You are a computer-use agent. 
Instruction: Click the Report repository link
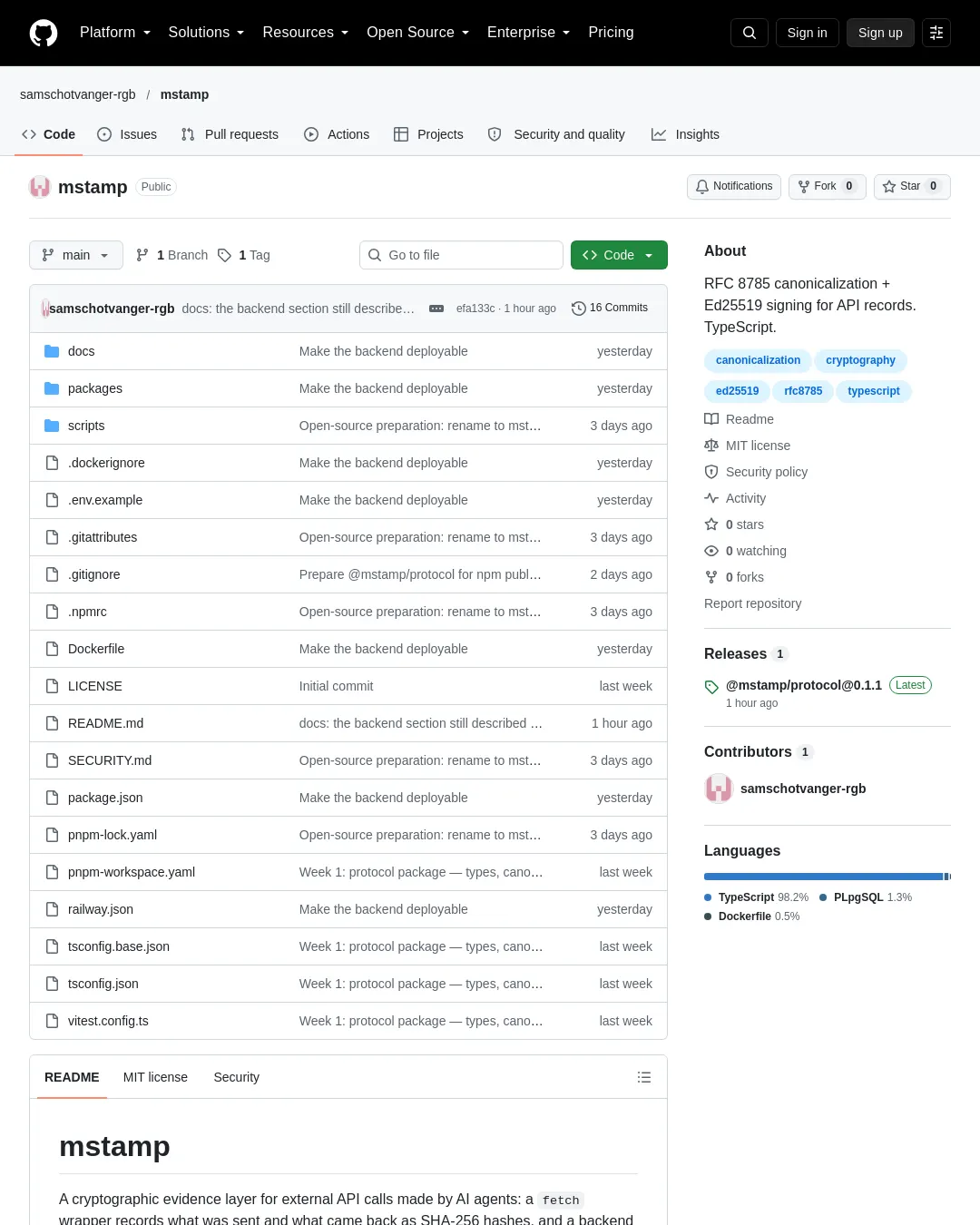(752, 603)
